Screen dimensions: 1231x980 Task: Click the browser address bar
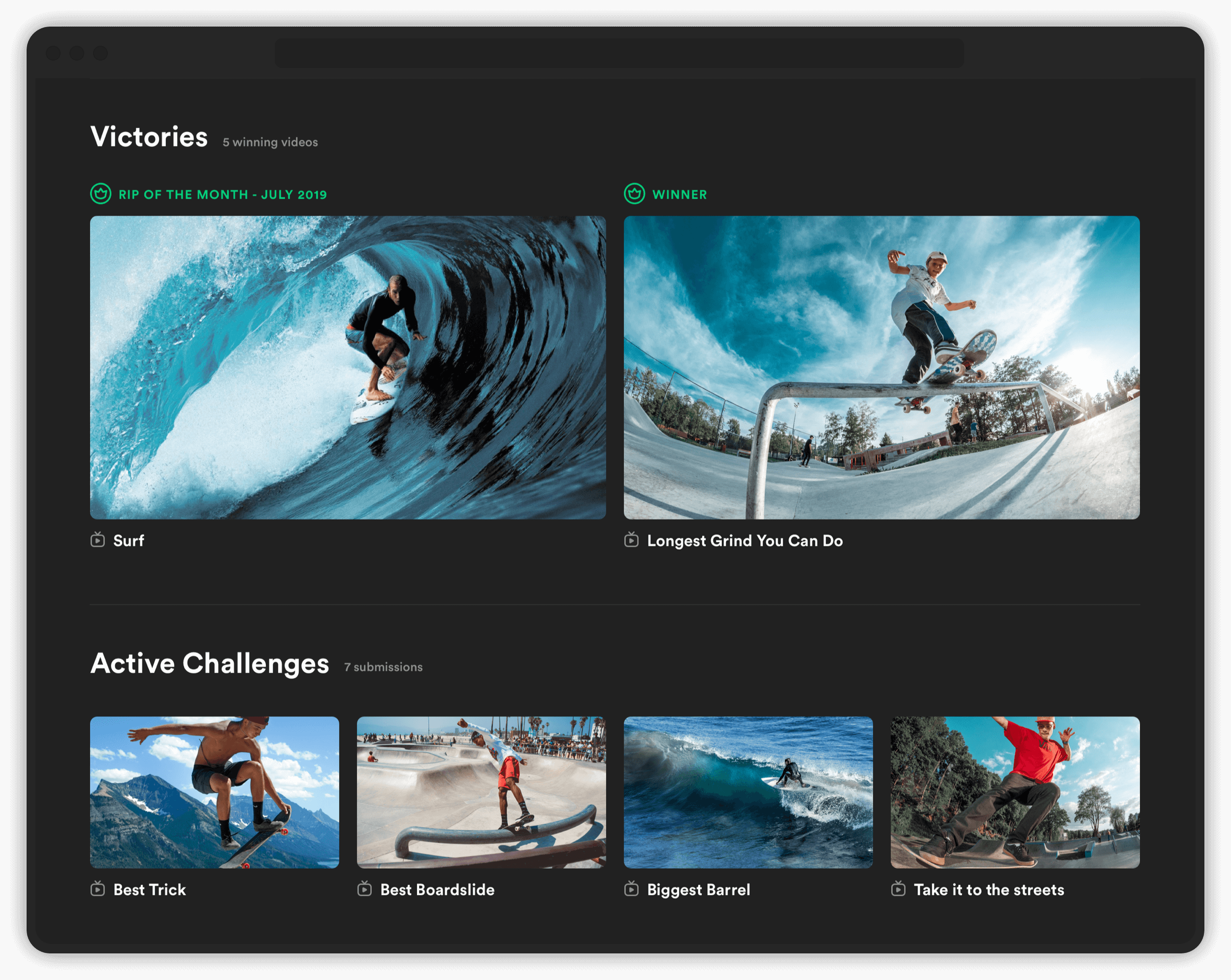pos(619,53)
